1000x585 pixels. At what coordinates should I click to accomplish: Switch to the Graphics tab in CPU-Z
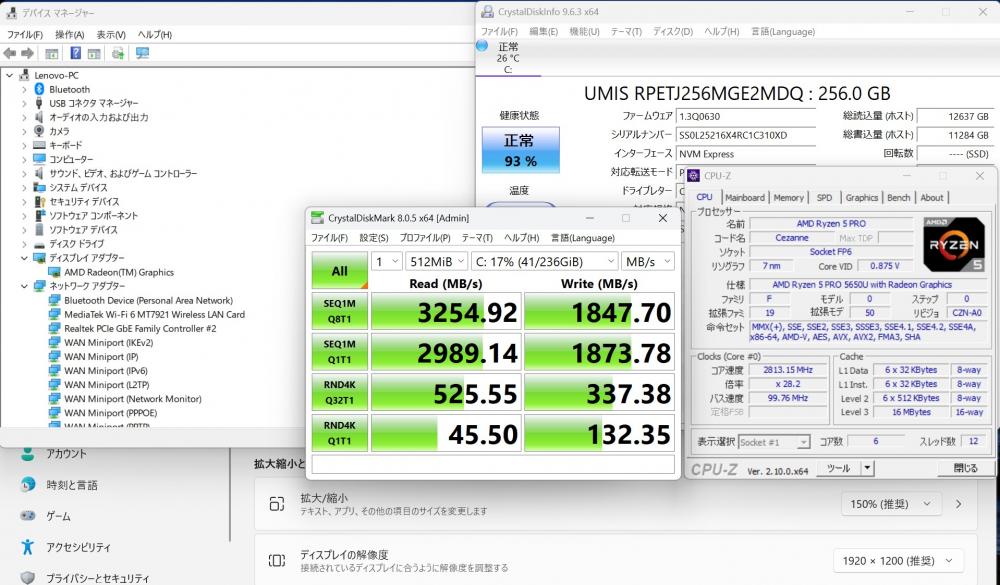tap(862, 198)
